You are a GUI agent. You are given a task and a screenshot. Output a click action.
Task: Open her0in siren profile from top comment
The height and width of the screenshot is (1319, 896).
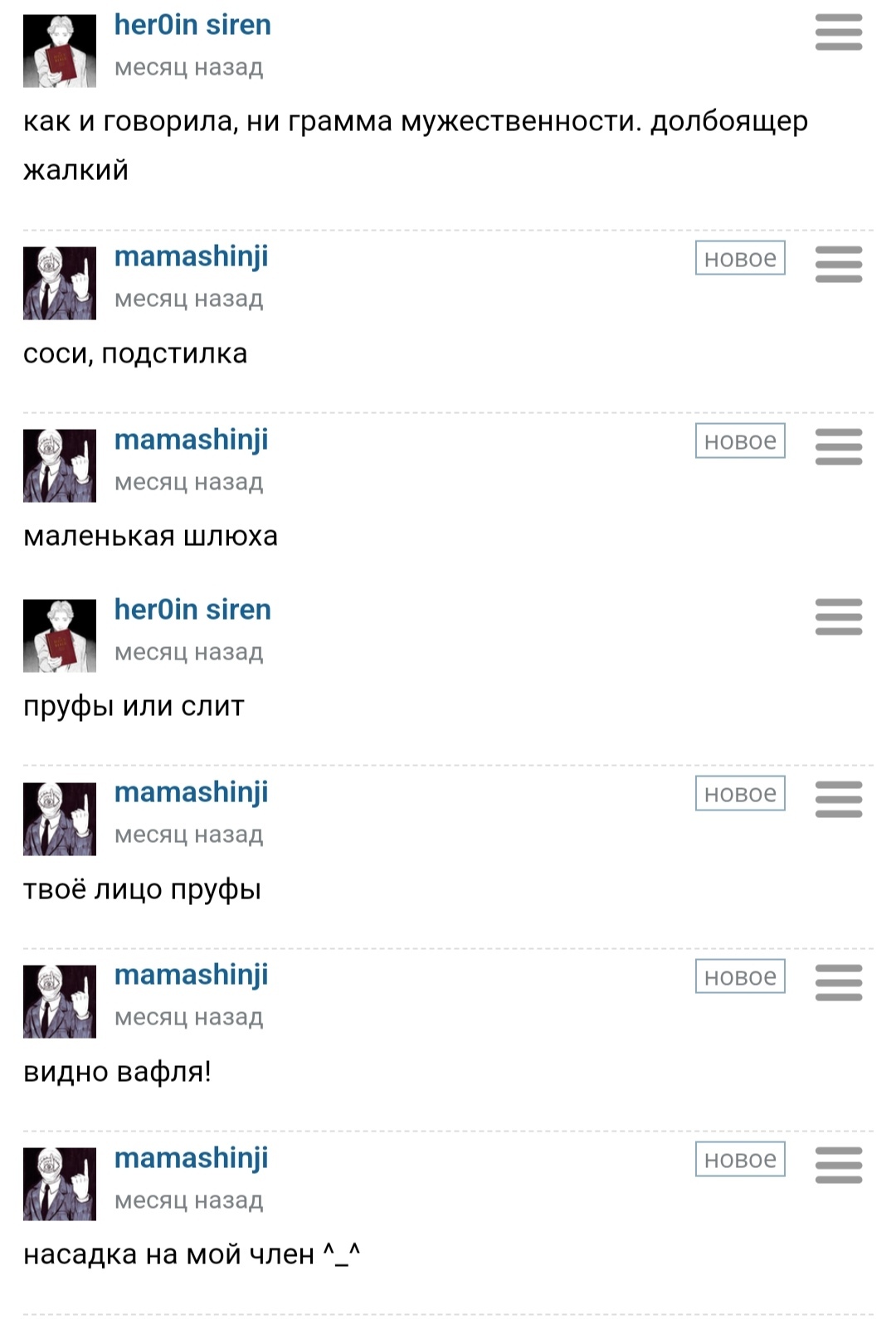[192, 25]
